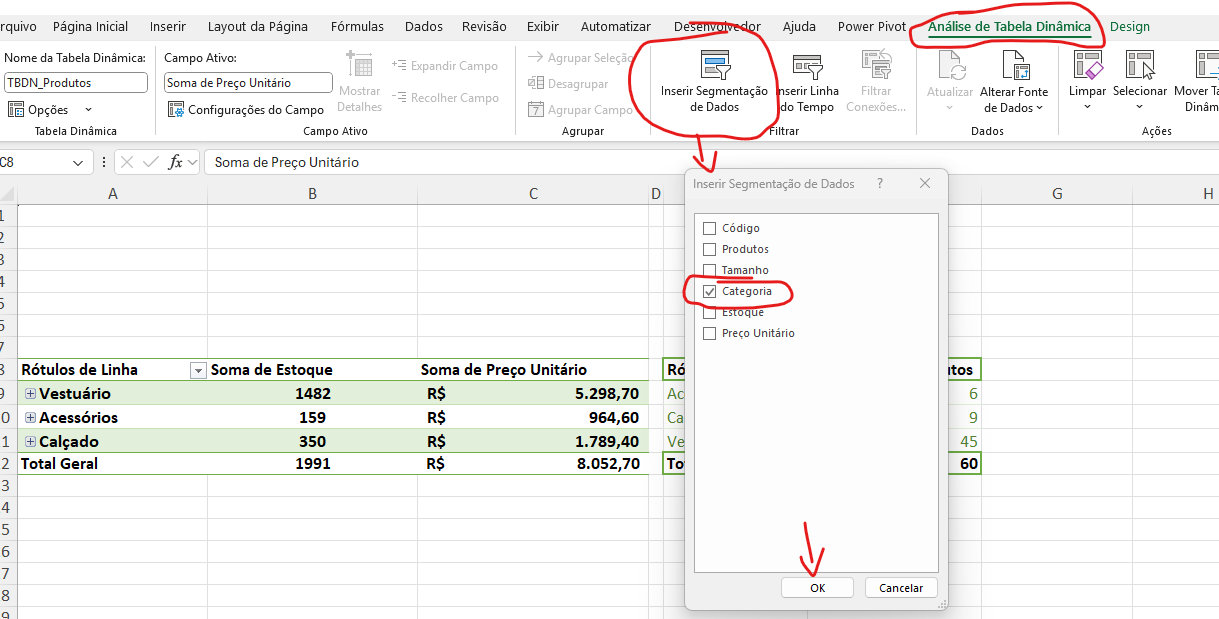Click the Expandir Campo icon
1219x619 pixels.
pyautogui.click(x=401, y=66)
